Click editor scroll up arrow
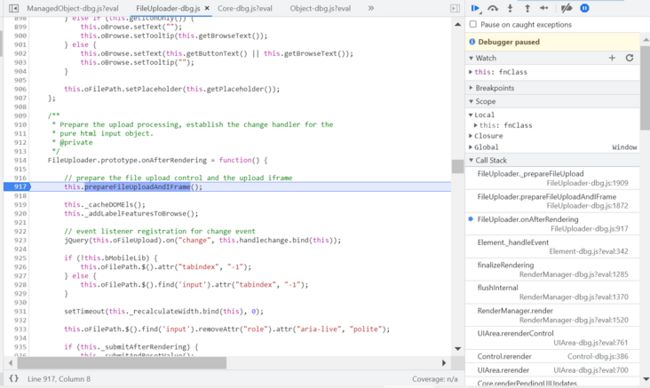Image resolution: width=650 pixels, height=388 pixels. [x=458, y=24]
